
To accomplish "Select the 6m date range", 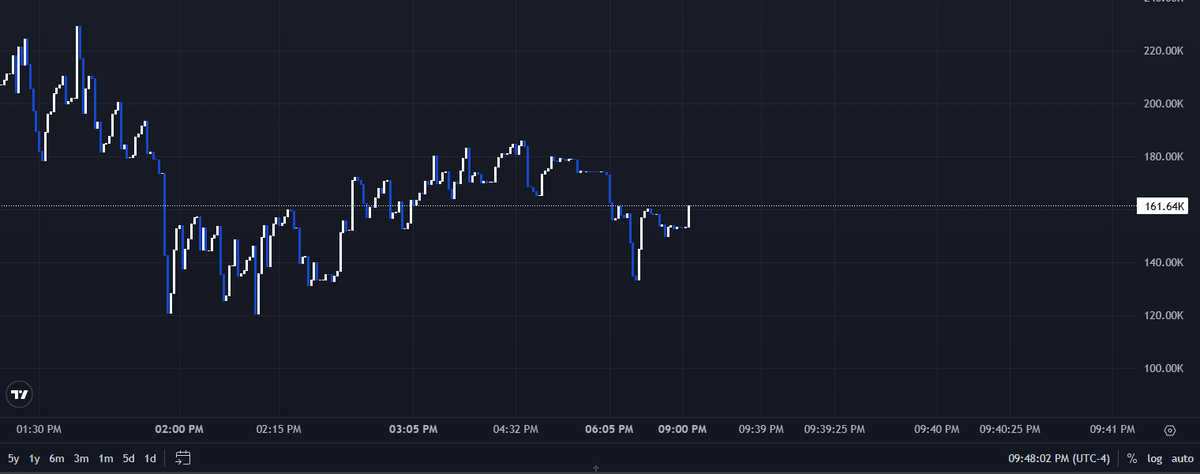I will 57,458.
